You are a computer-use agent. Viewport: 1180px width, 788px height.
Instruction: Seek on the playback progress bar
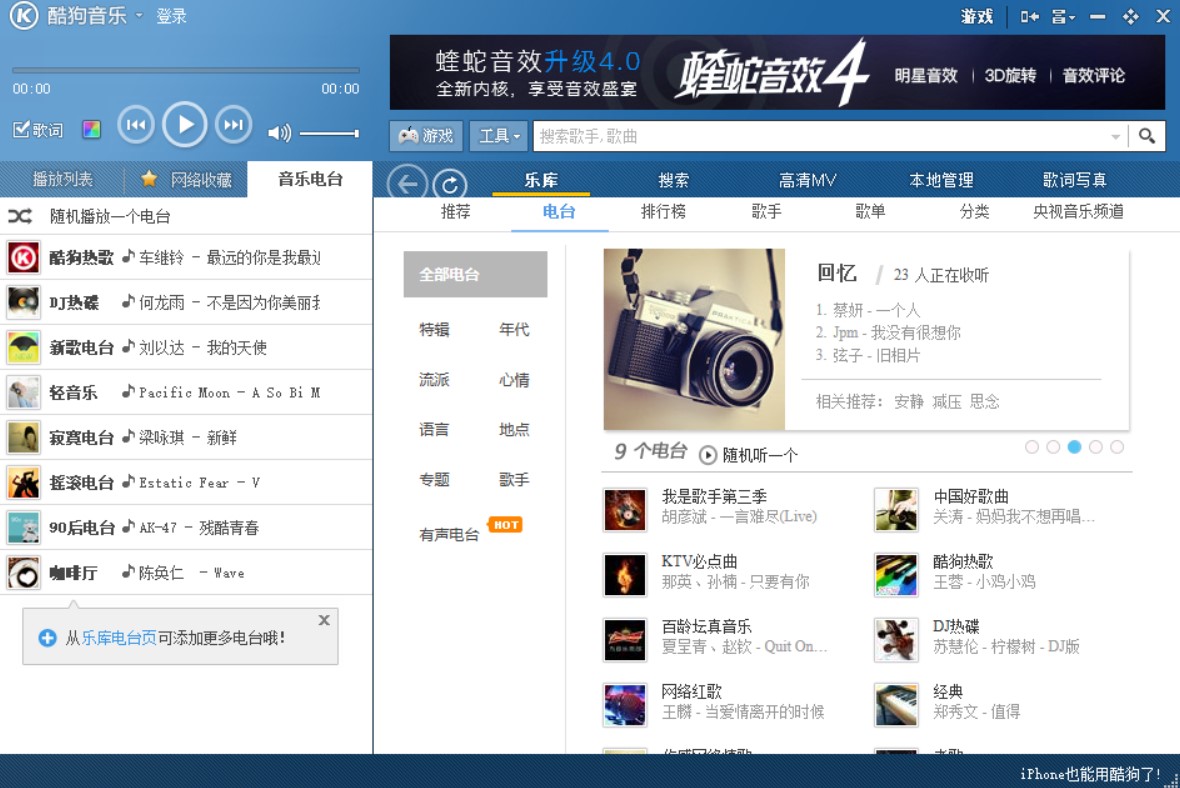pyautogui.click(x=185, y=70)
